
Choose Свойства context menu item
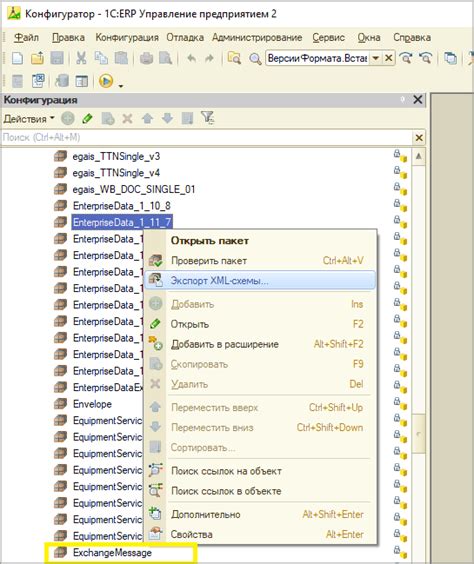[260, 535]
